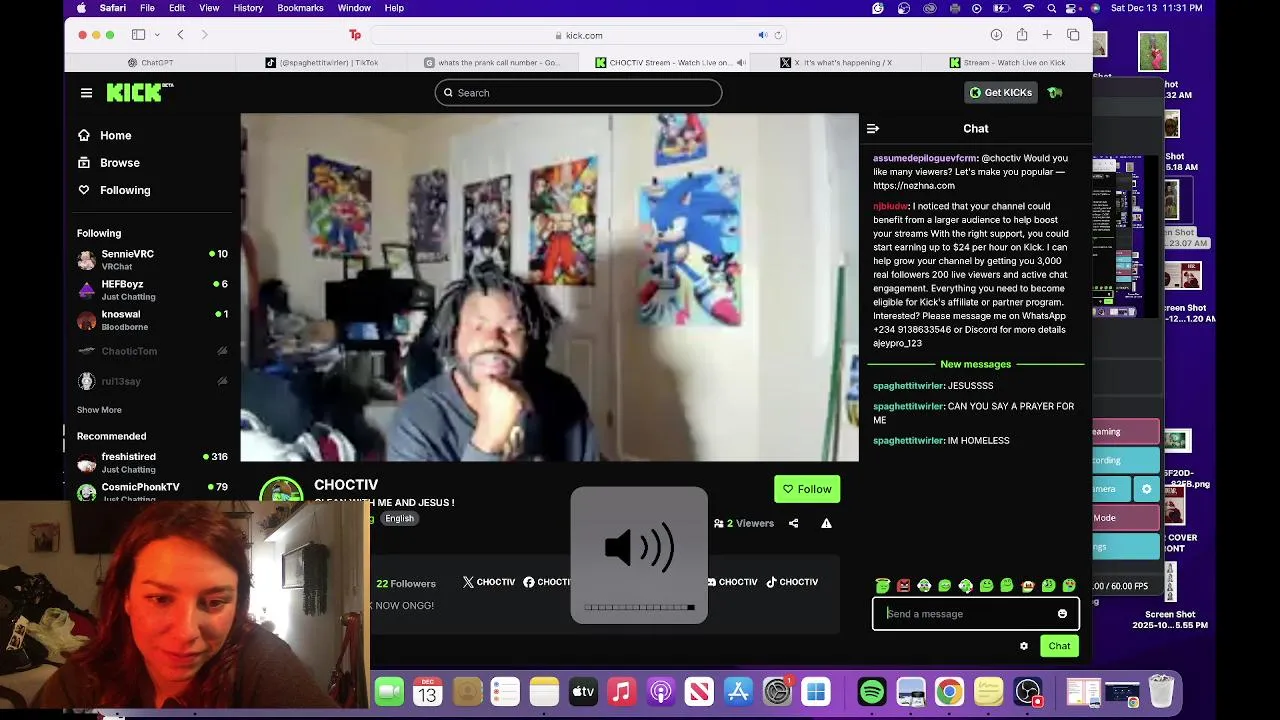Image resolution: width=1280 pixels, height=720 pixels.
Task: Click the English language tag
Action: [x=399, y=519]
